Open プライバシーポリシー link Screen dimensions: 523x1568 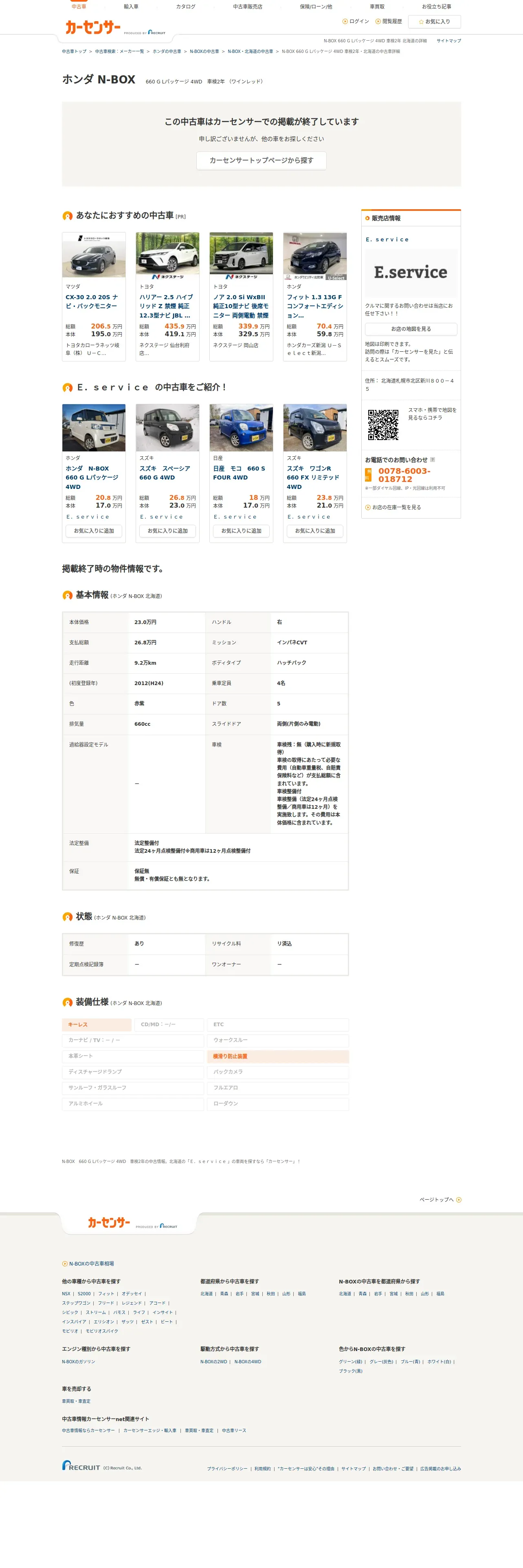[x=227, y=1469]
